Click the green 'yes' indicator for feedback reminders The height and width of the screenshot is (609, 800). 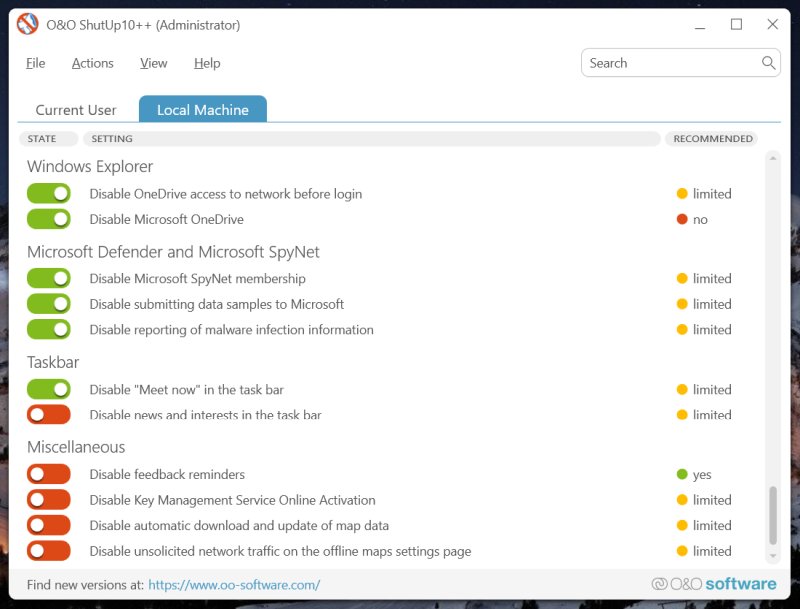tap(682, 475)
